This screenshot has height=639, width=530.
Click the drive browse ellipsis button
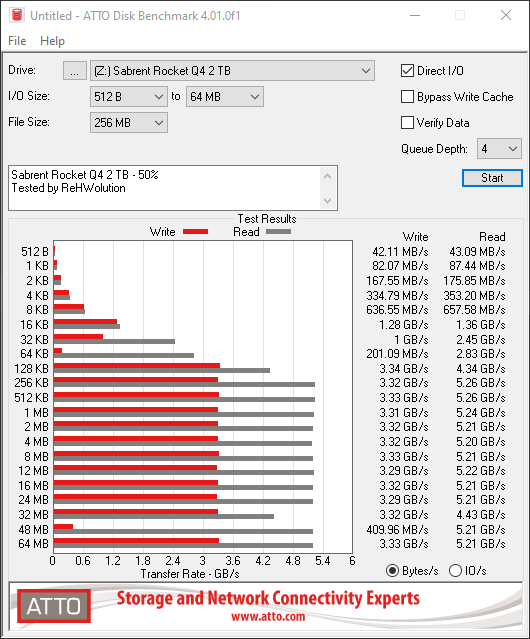tap(75, 71)
